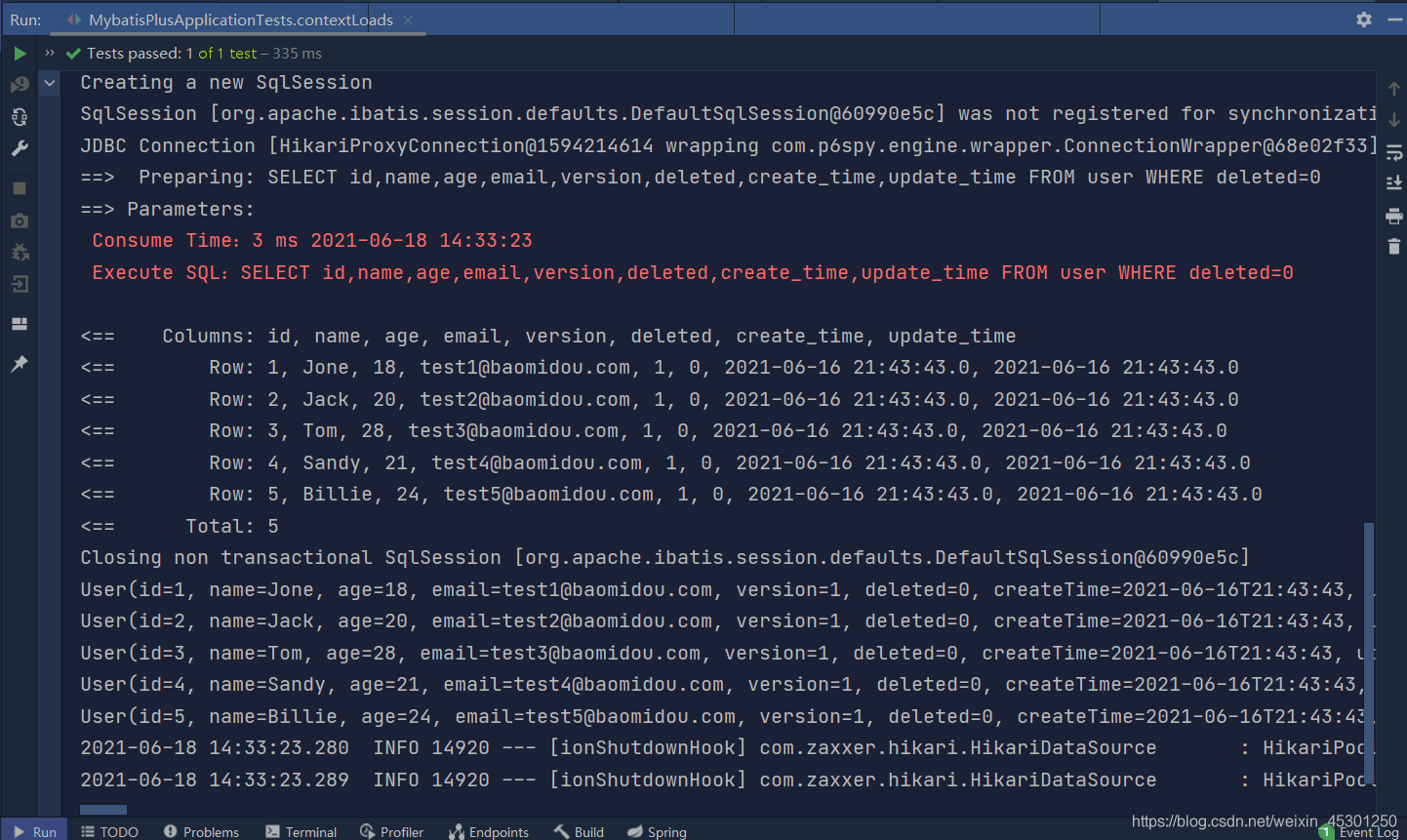Viewport: 1407px width, 840px height.
Task: Click the '14:33:23.289 INFO 14920' log line
Action: click(728, 780)
